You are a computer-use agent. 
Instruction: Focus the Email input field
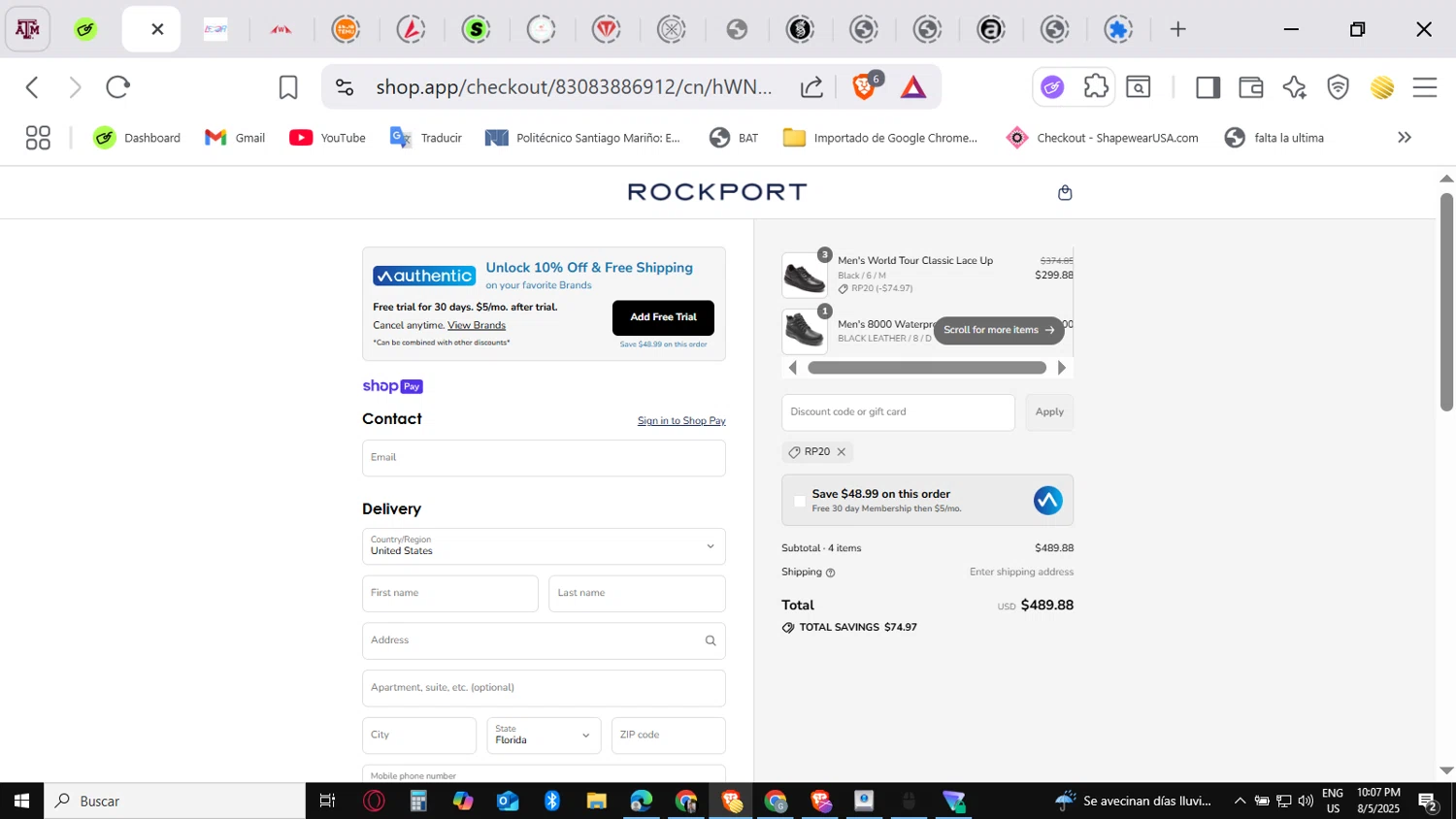pyautogui.click(x=544, y=458)
